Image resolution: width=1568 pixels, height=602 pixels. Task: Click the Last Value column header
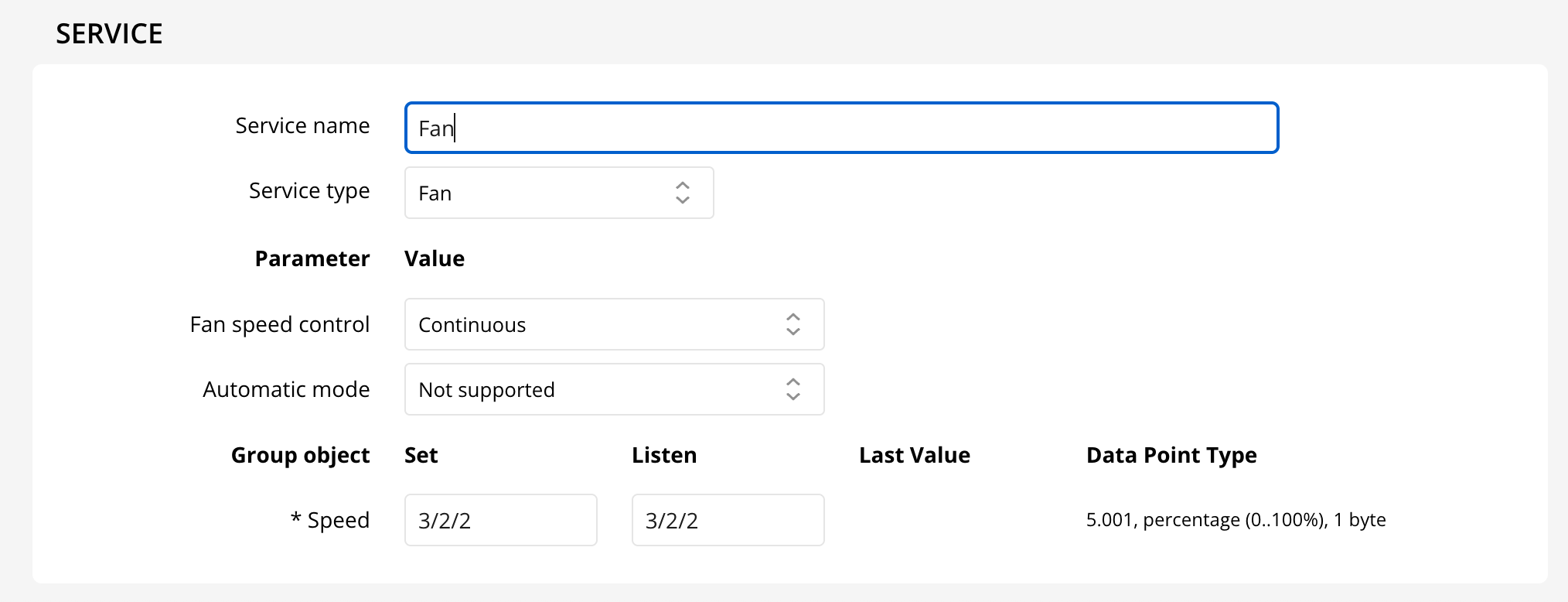pyautogui.click(x=914, y=455)
